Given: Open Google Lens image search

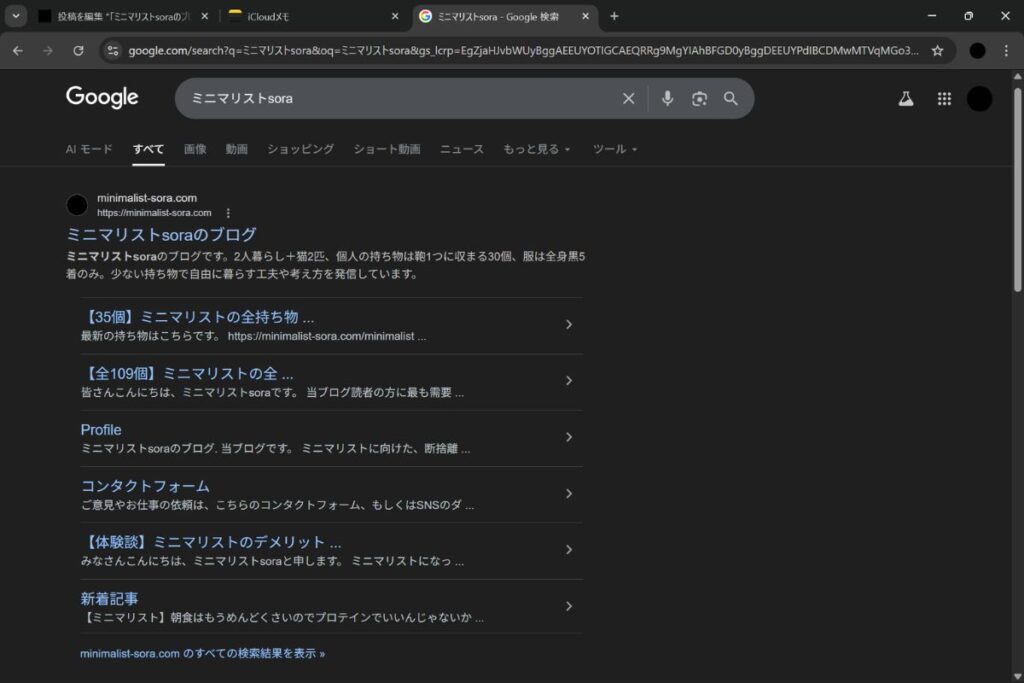Looking at the screenshot, I should 699,98.
